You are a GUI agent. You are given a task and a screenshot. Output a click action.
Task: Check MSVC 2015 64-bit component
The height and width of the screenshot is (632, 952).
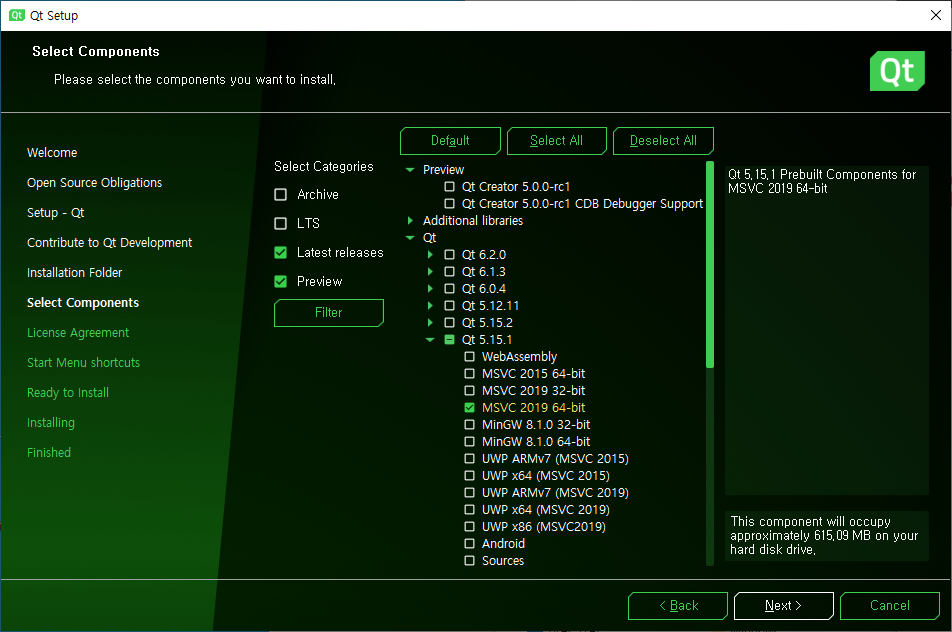[x=469, y=373]
